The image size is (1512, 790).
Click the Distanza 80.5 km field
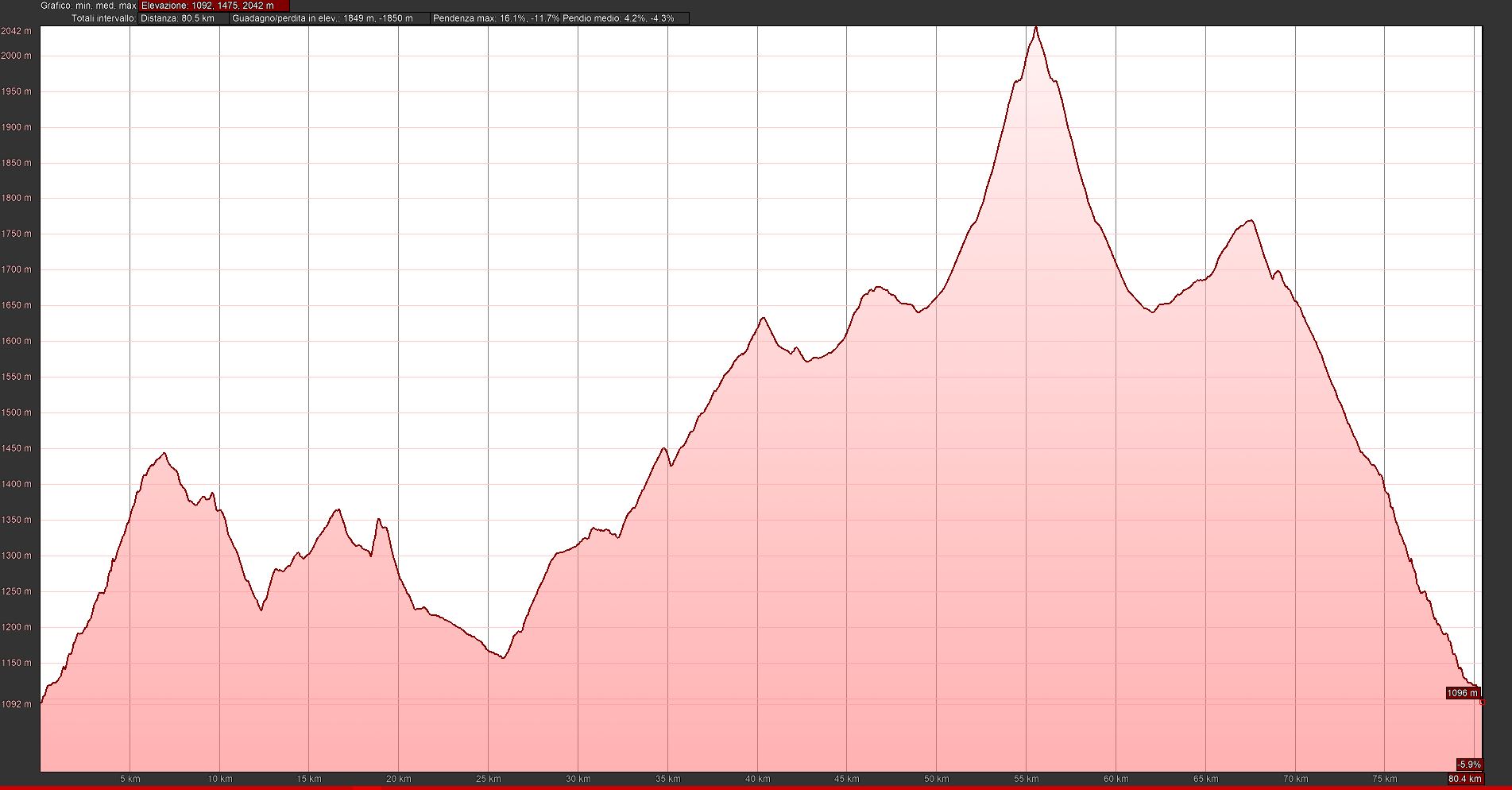(x=183, y=18)
